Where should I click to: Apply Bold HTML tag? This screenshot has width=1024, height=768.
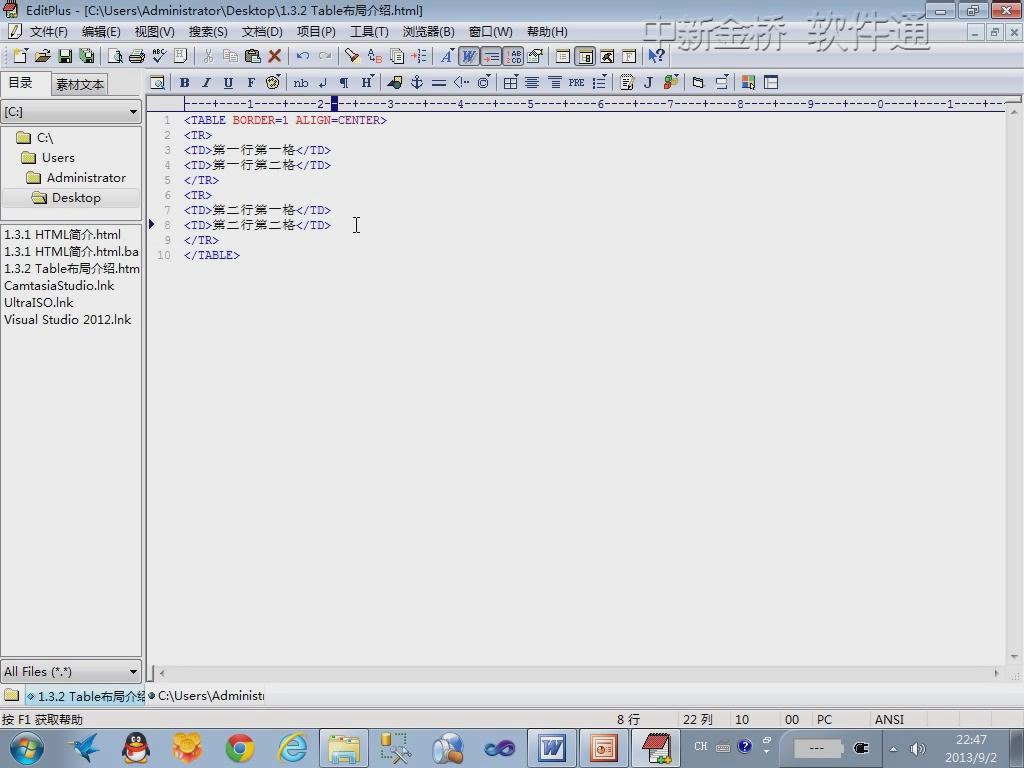coord(185,83)
